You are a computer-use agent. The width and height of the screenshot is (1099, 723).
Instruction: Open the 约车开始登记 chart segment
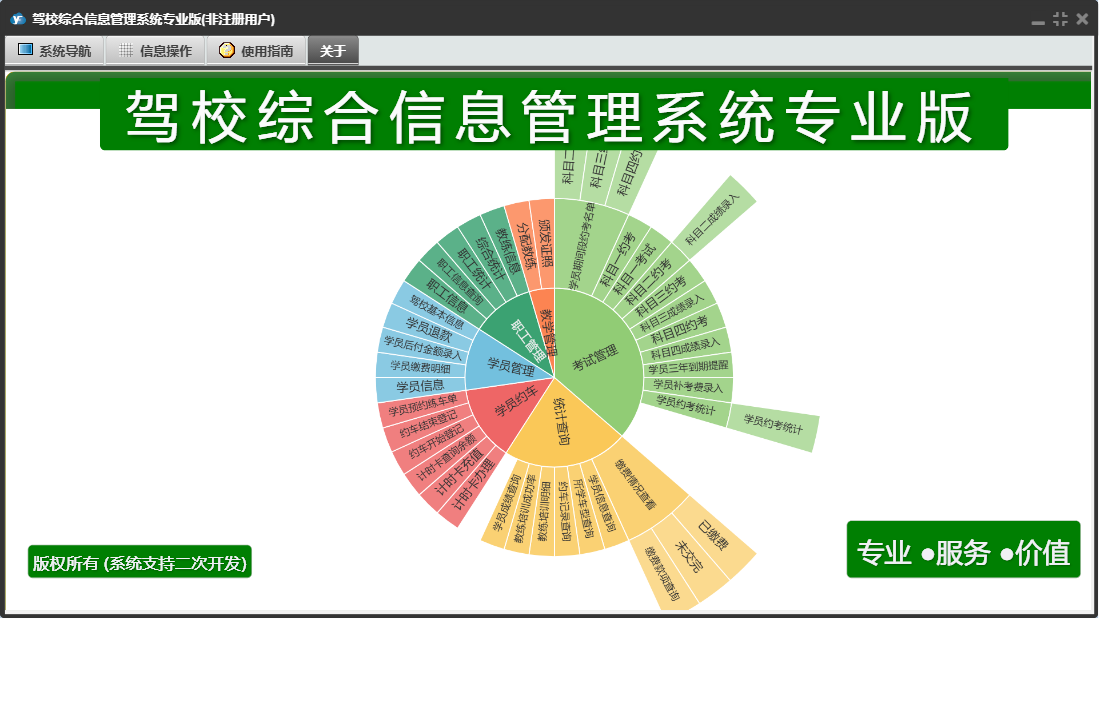coord(437,440)
